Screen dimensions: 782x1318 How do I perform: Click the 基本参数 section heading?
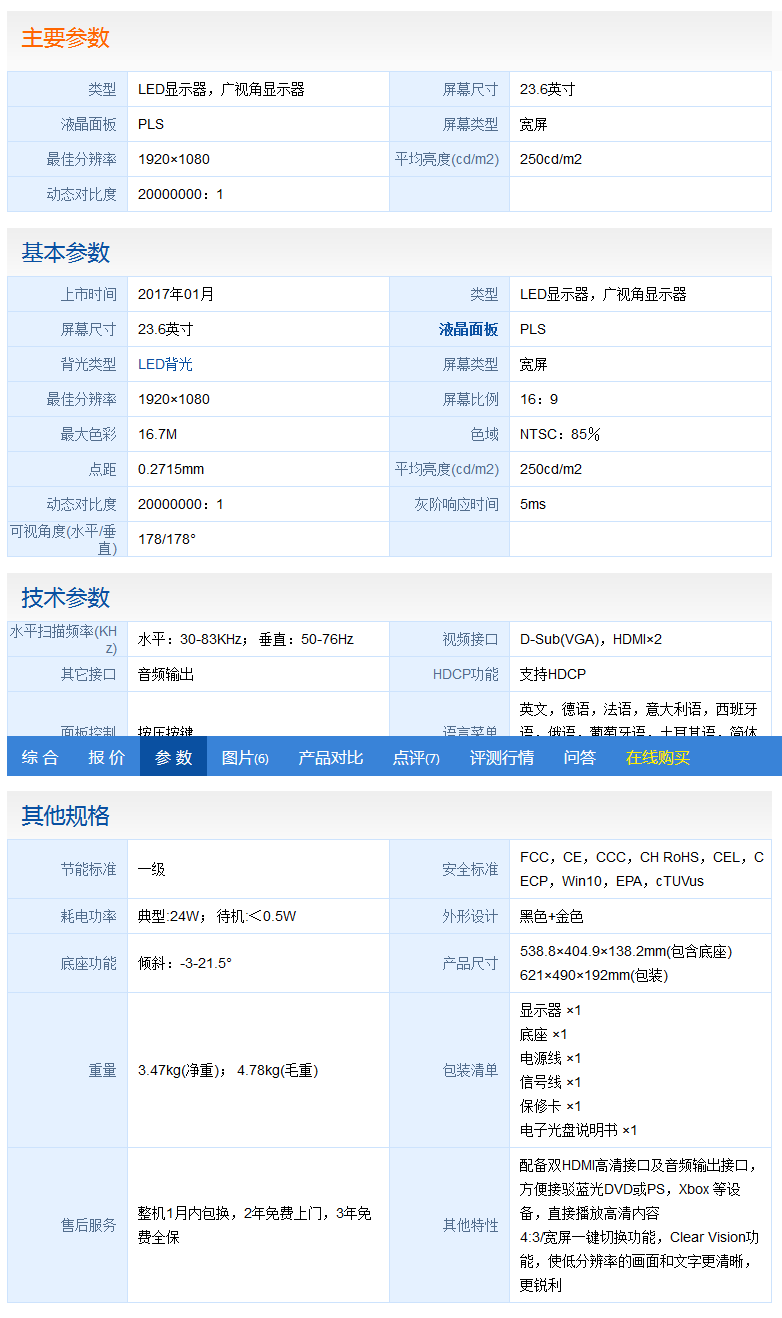tap(66, 252)
